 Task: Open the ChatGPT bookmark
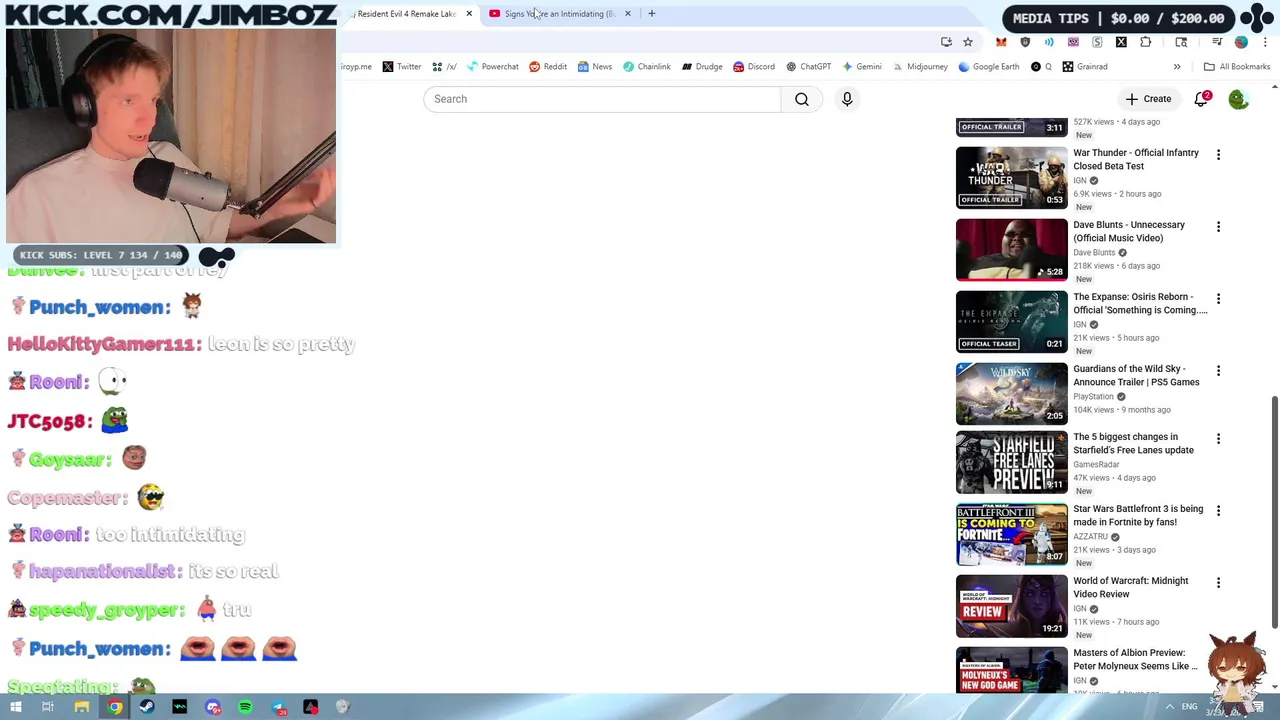pyautogui.click(x=808, y=67)
